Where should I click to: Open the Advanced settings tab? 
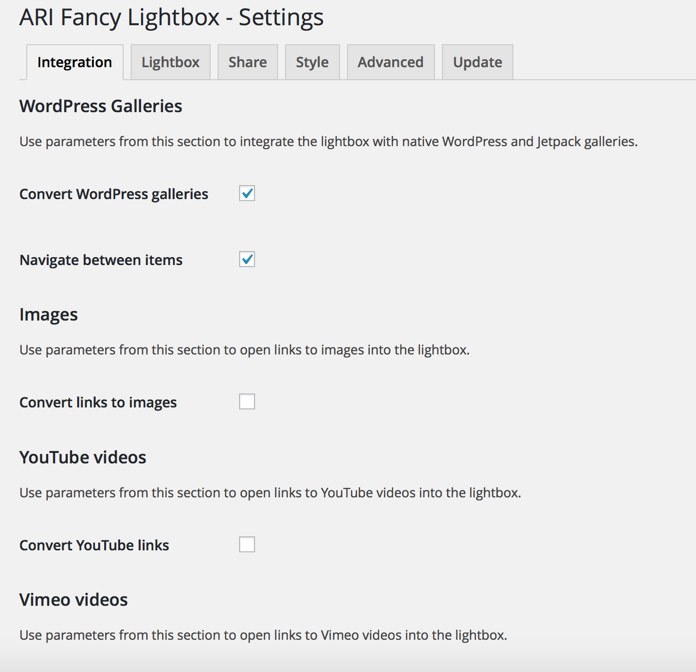point(390,62)
